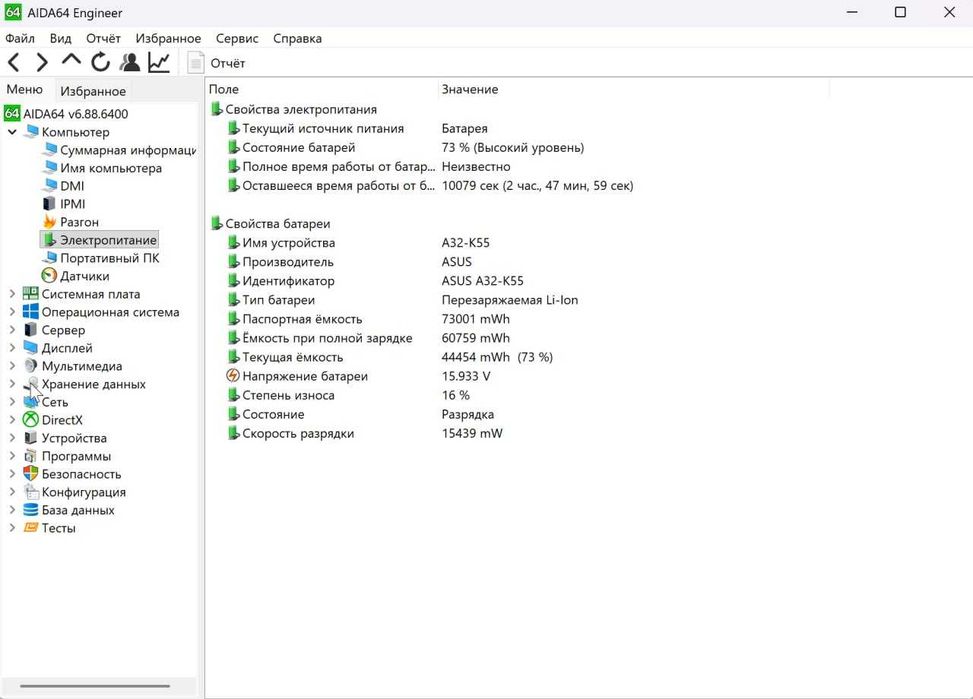973x699 pixels.
Task: Switch to the Избранное sidebar tab
Action: 93,91
